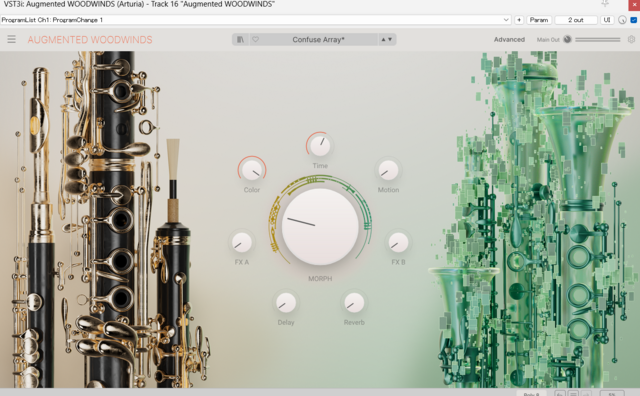Click the pin window icon
640x396 pixels.
605,4
